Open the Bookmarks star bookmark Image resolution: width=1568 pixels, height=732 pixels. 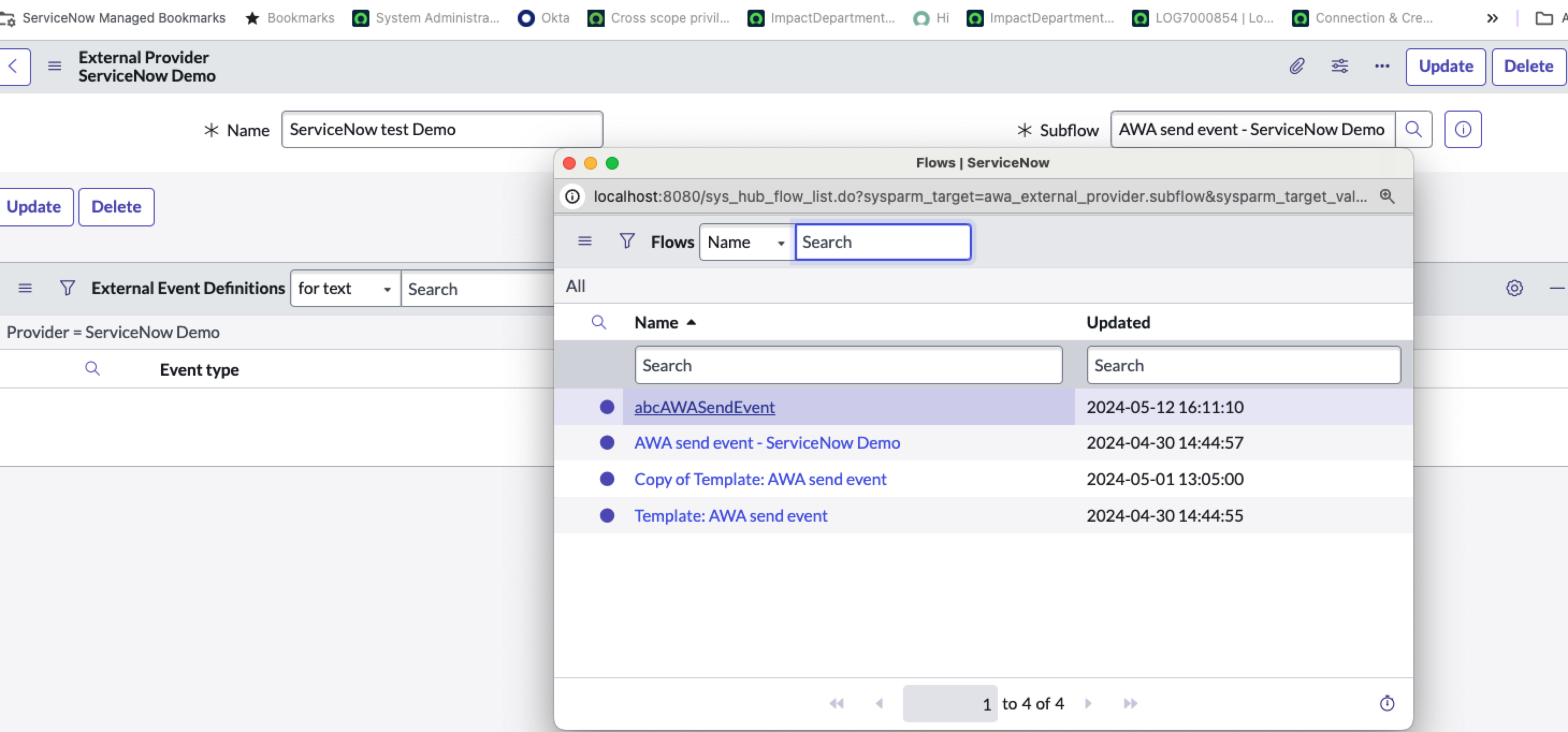(290, 18)
